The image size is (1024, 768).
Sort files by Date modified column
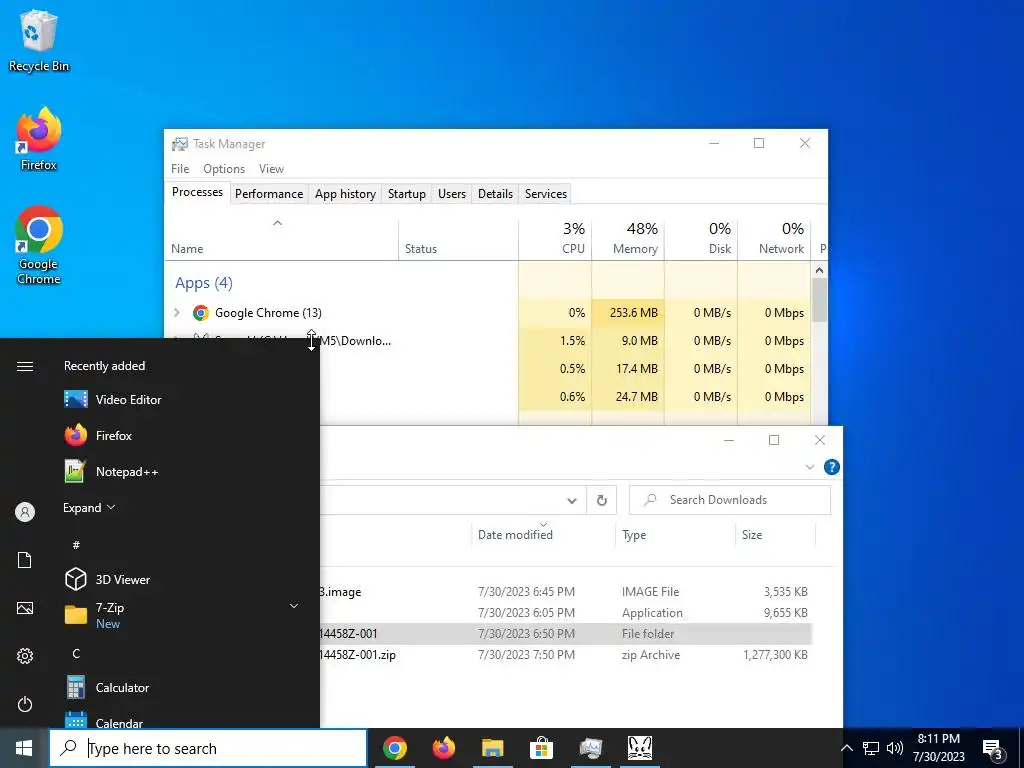pos(543,535)
